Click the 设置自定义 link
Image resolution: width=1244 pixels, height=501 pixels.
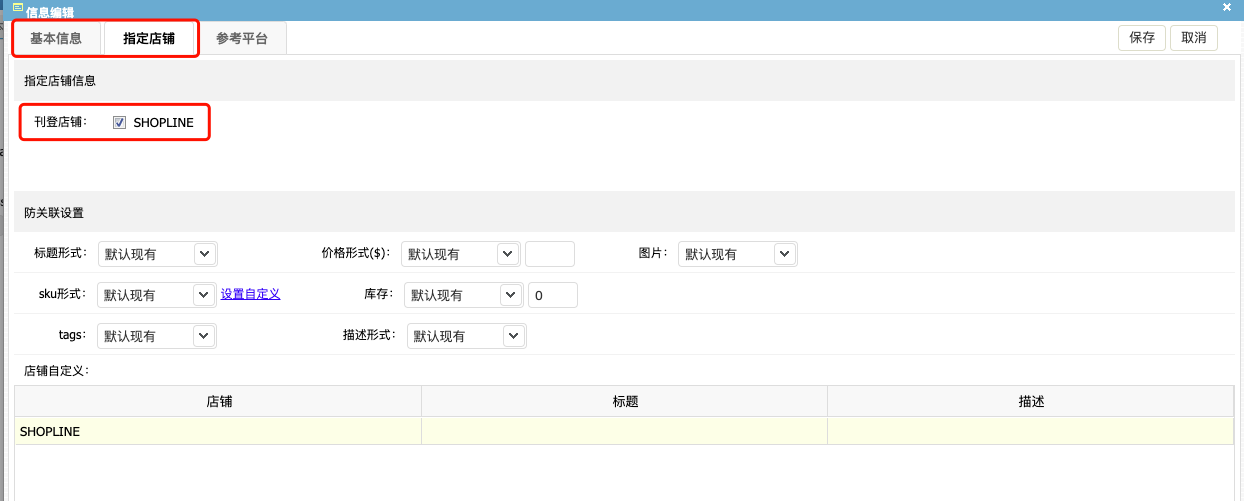click(x=250, y=294)
